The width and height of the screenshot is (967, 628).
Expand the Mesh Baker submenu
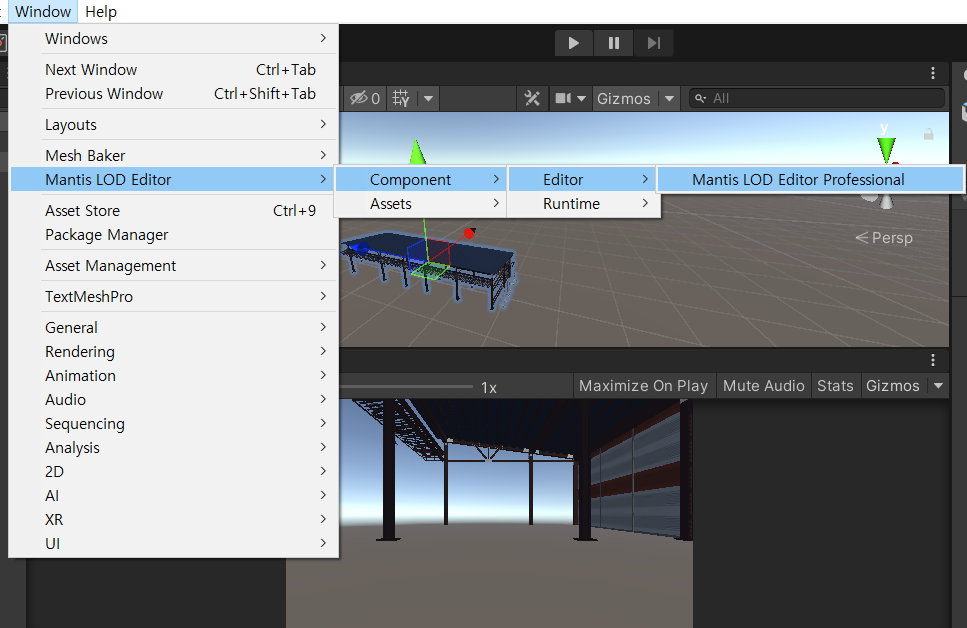coord(173,155)
